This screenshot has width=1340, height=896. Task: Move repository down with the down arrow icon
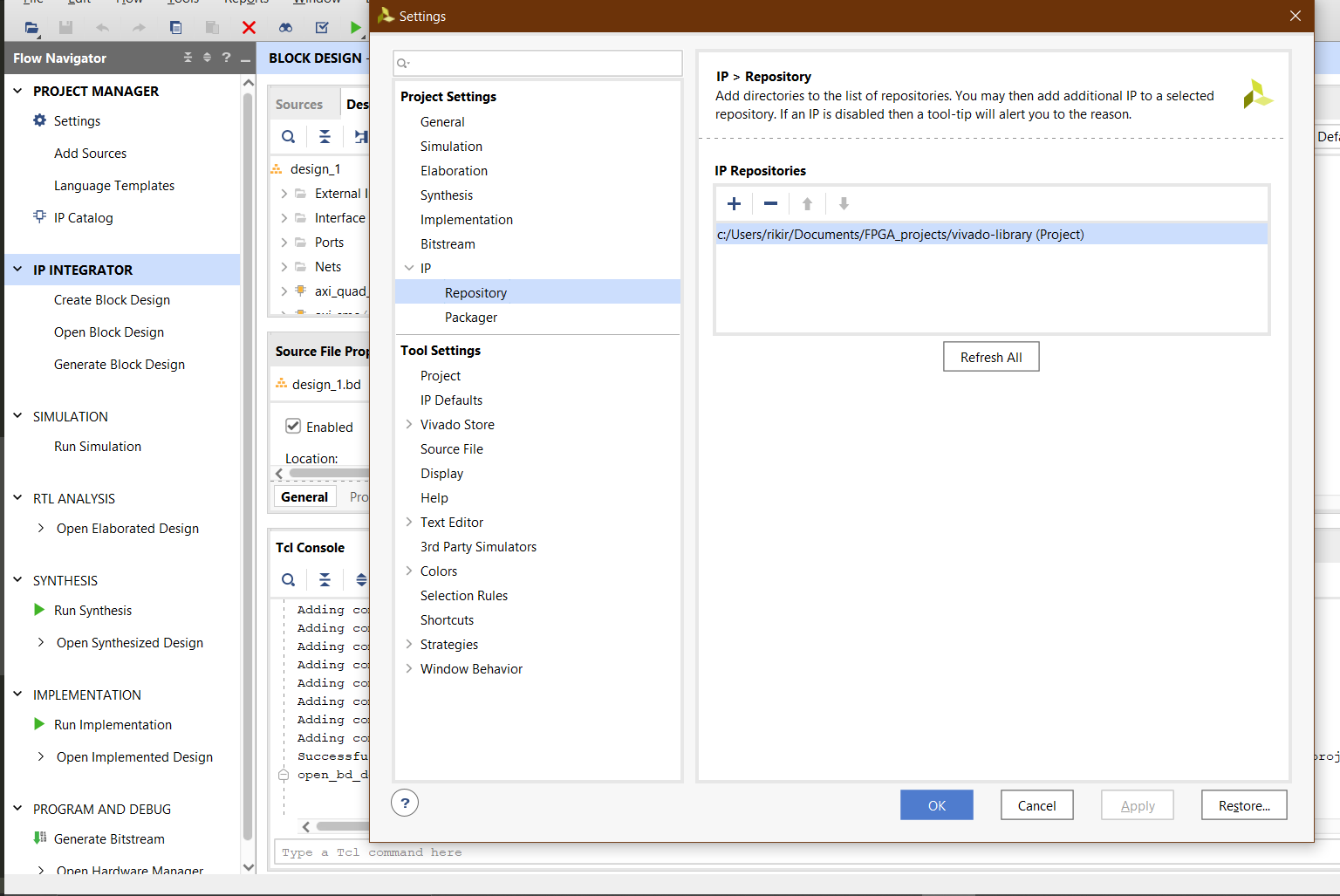coord(844,203)
